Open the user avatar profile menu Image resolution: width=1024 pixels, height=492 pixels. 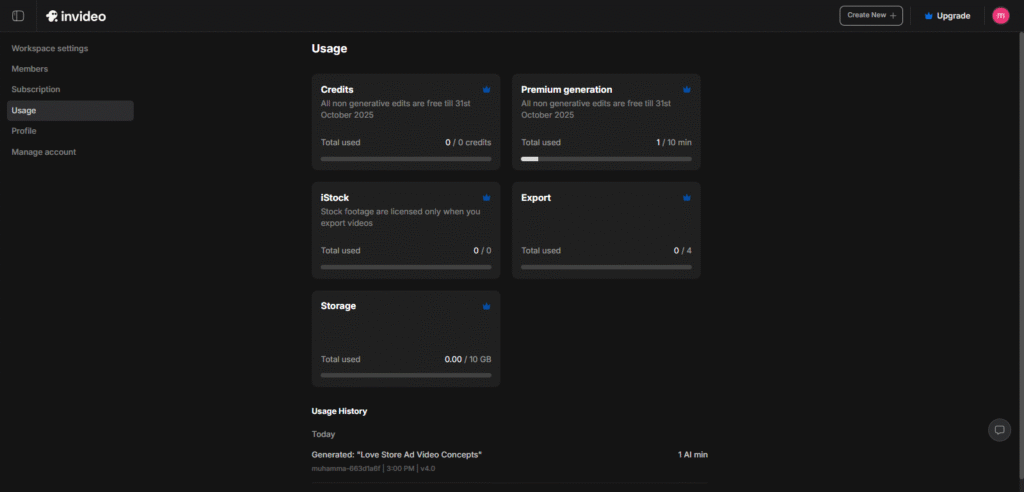point(1000,16)
